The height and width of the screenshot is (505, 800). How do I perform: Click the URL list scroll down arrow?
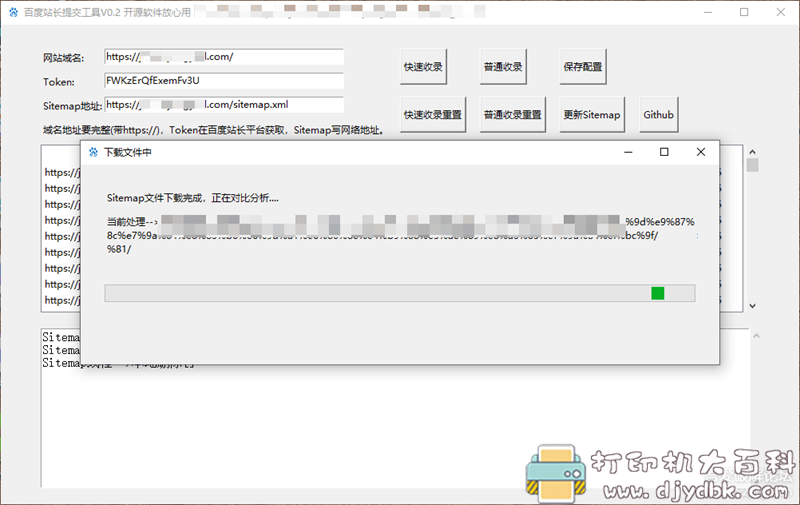(752, 306)
